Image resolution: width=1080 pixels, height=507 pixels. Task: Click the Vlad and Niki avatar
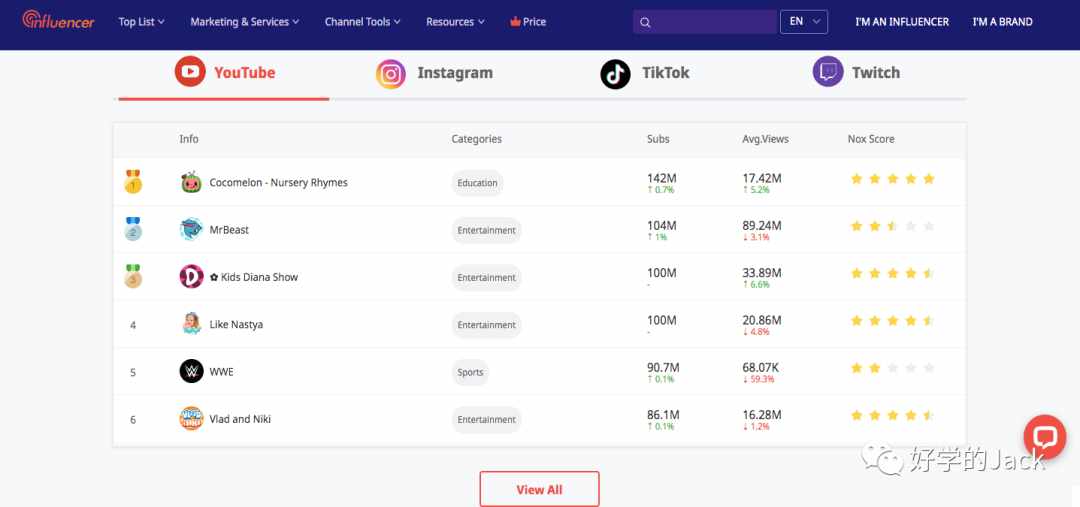pos(191,418)
